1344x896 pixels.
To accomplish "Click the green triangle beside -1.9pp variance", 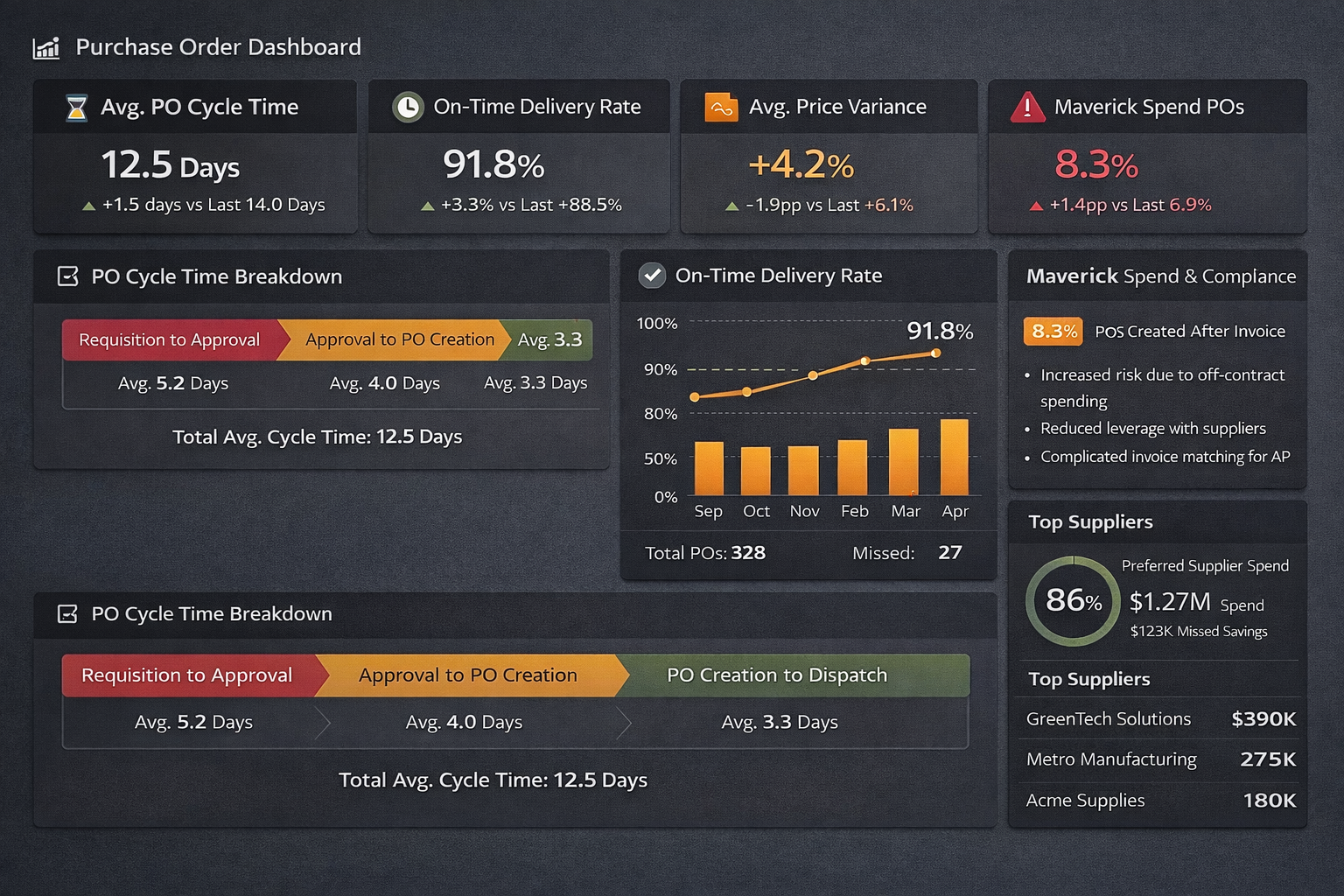I will click(x=732, y=205).
